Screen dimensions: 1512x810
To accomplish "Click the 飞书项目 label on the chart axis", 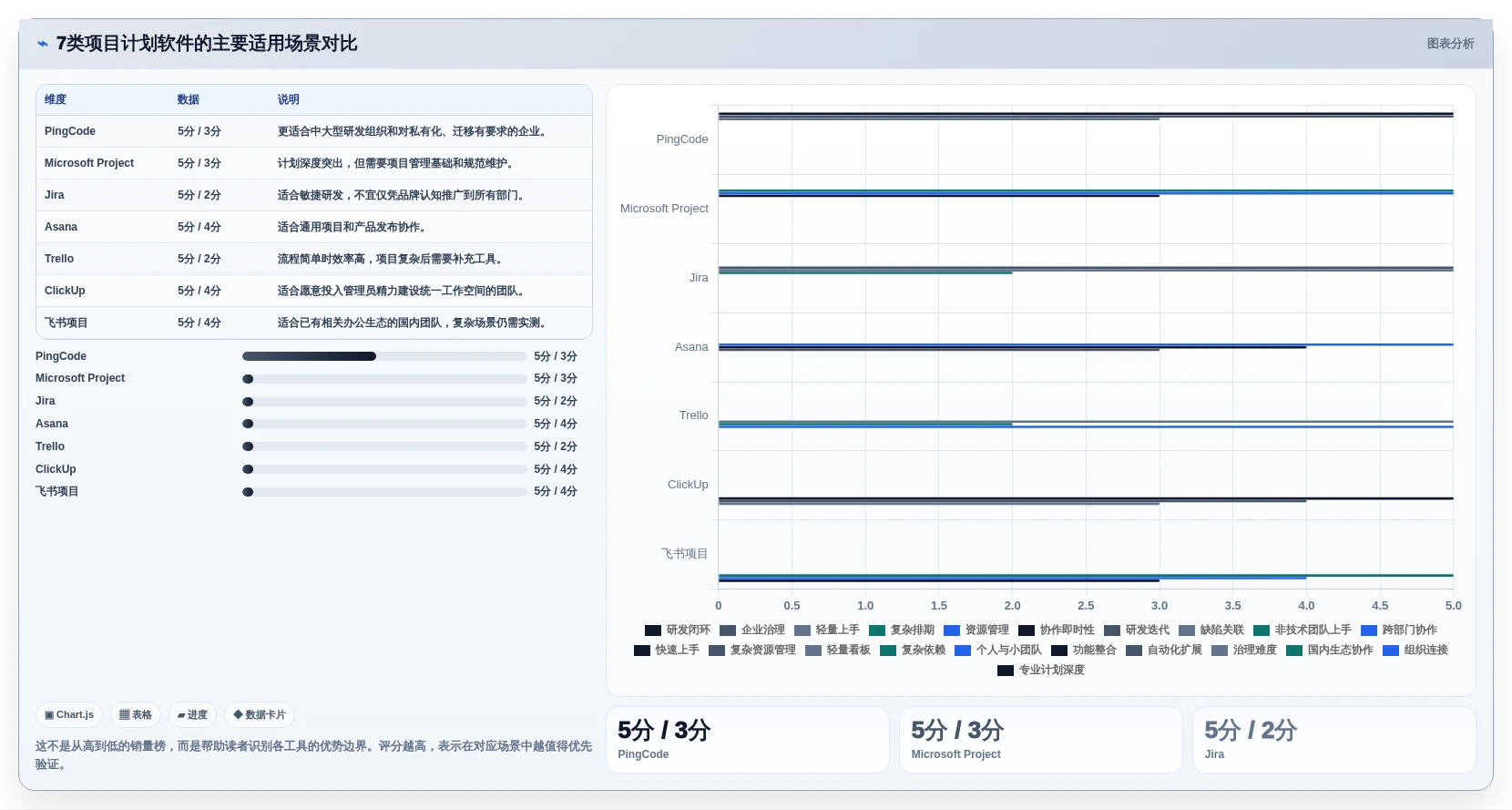I will click(684, 554).
